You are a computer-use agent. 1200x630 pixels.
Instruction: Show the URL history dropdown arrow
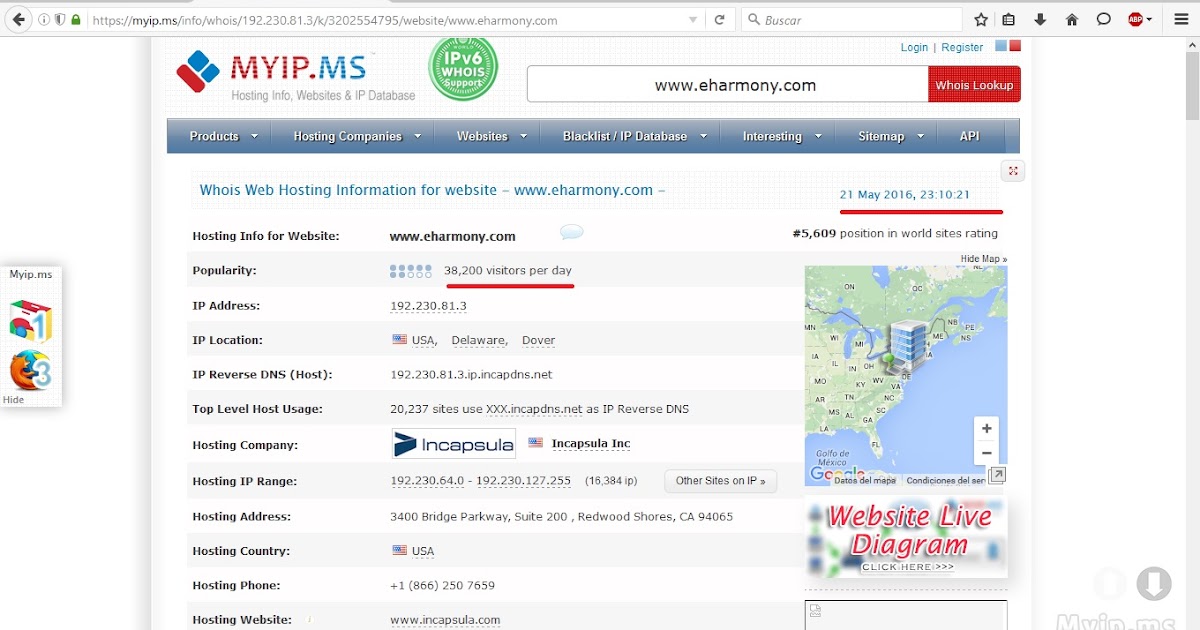pos(693,20)
